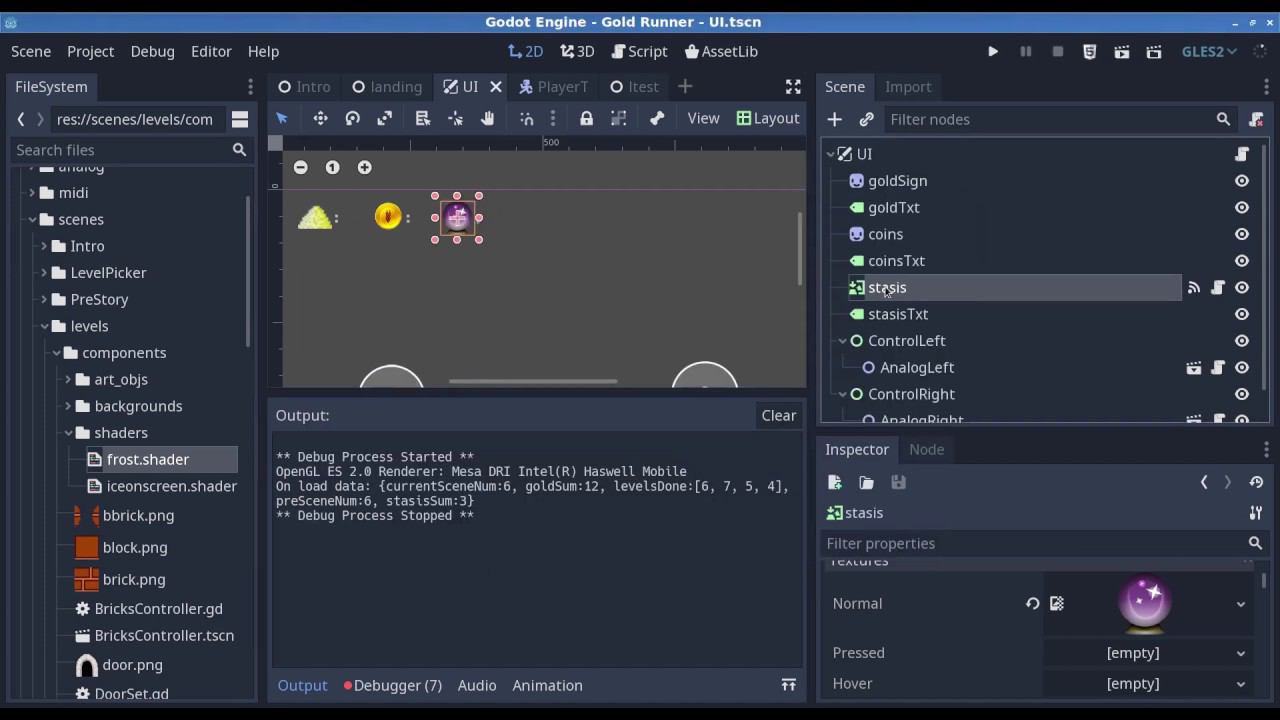The image size is (1280, 720).
Task: Select the Move mode tool
Action: pyautogui.click(x=320, y=118)
